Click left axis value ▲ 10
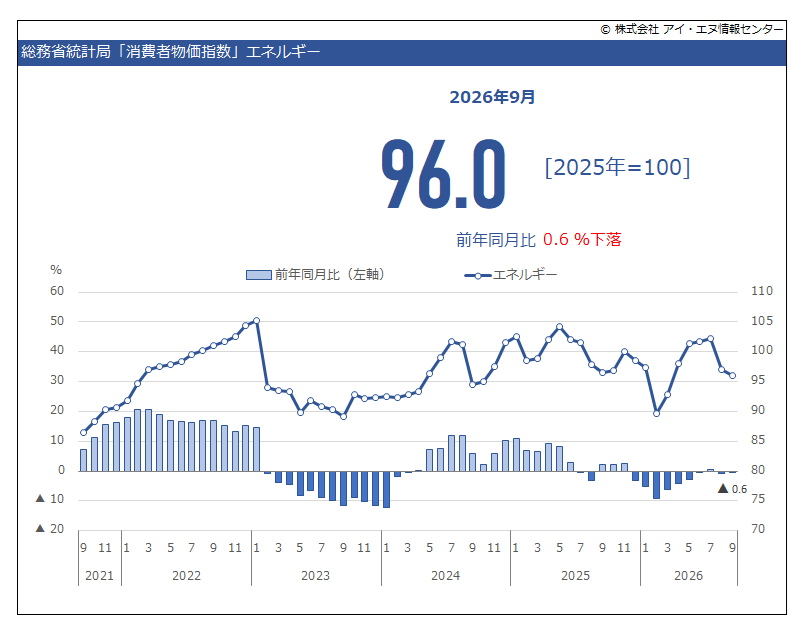The width and height of the screenshot is (804, 635). tap(50, 499)
